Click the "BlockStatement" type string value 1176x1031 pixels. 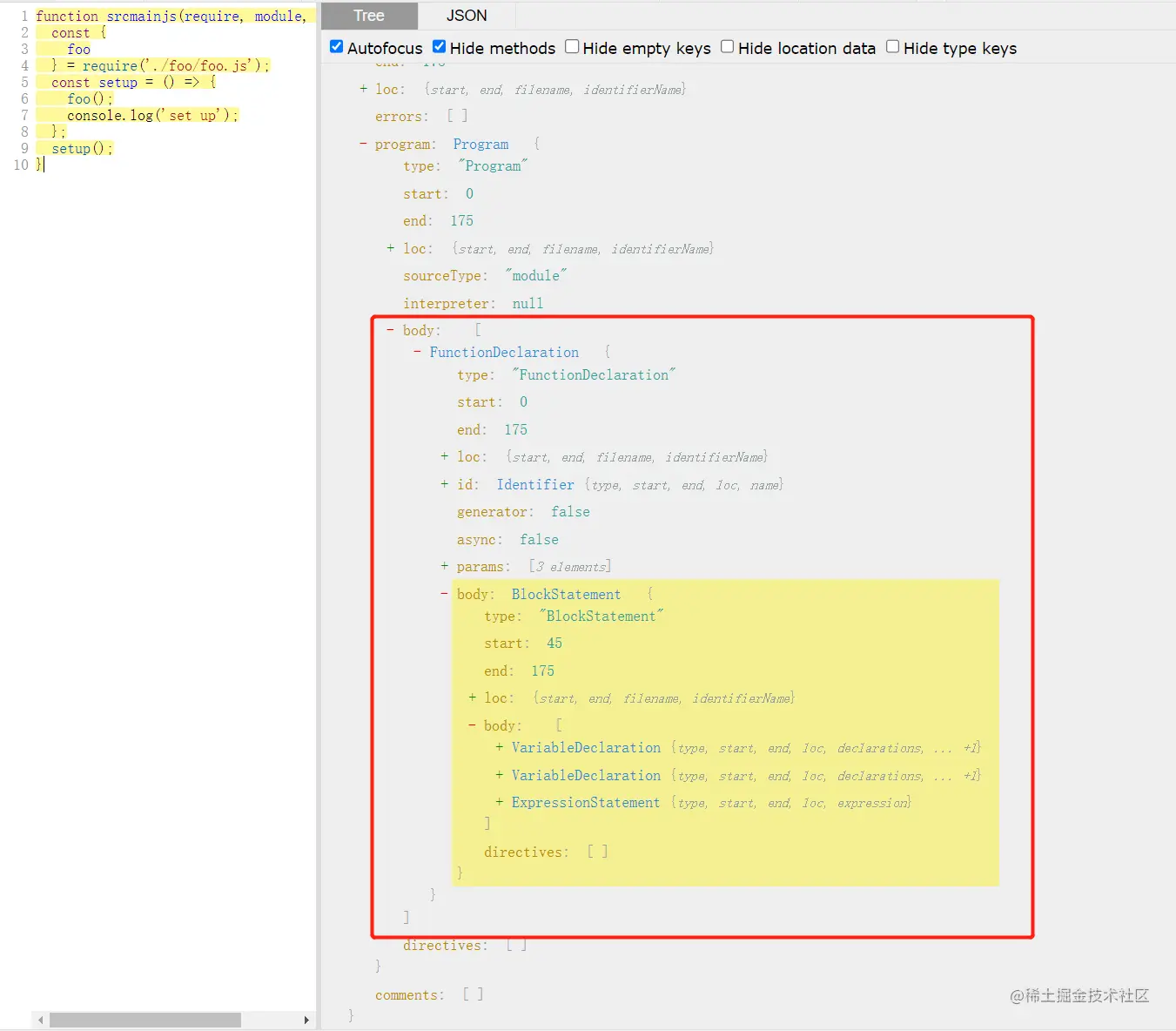tap(601, 616)
